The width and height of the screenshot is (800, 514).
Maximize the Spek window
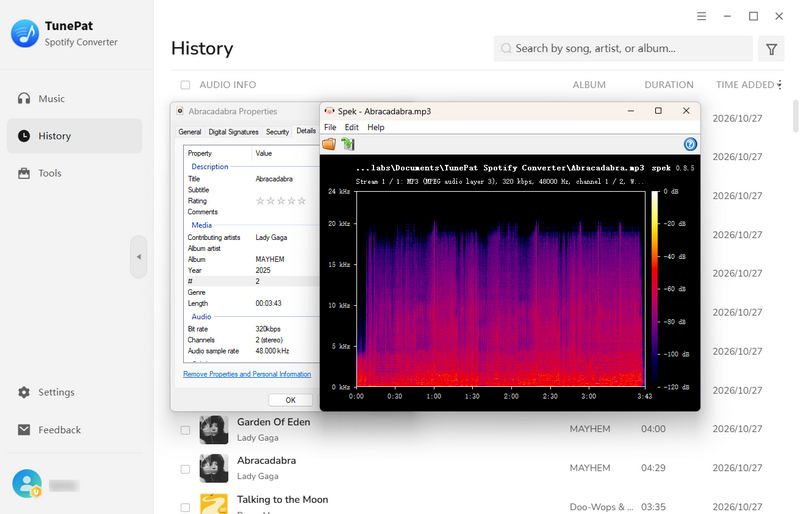pos(658,111)
